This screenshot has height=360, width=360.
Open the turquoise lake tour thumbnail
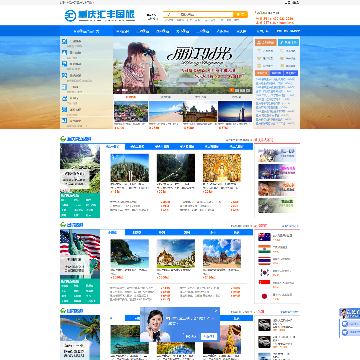tap(130, 339)
